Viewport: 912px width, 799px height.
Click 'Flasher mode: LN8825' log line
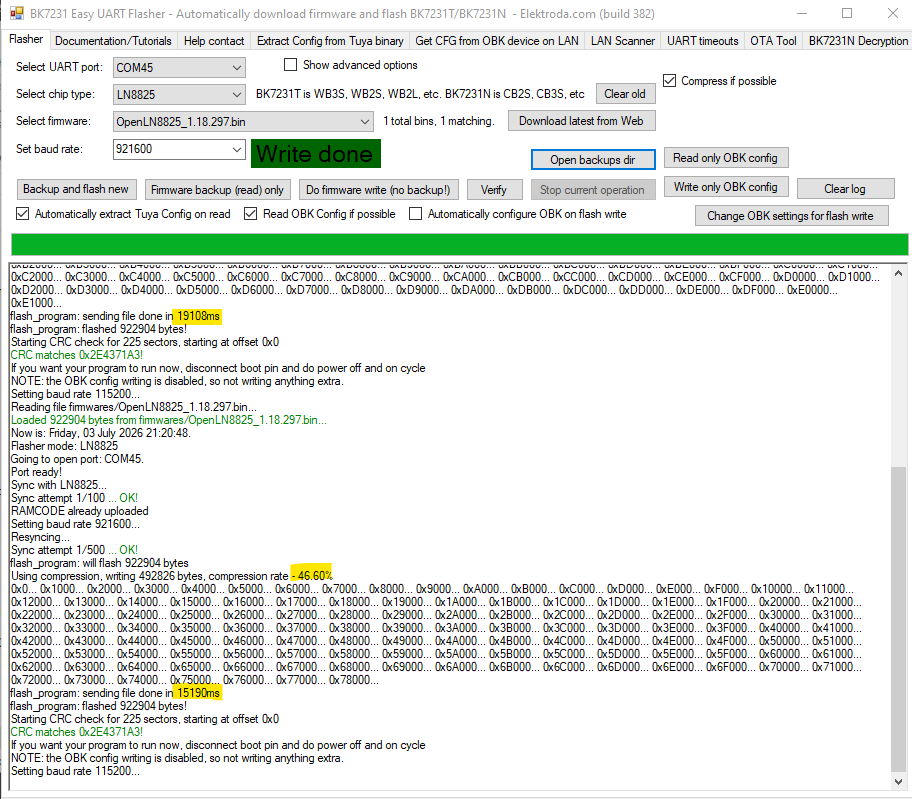(64, 446)
